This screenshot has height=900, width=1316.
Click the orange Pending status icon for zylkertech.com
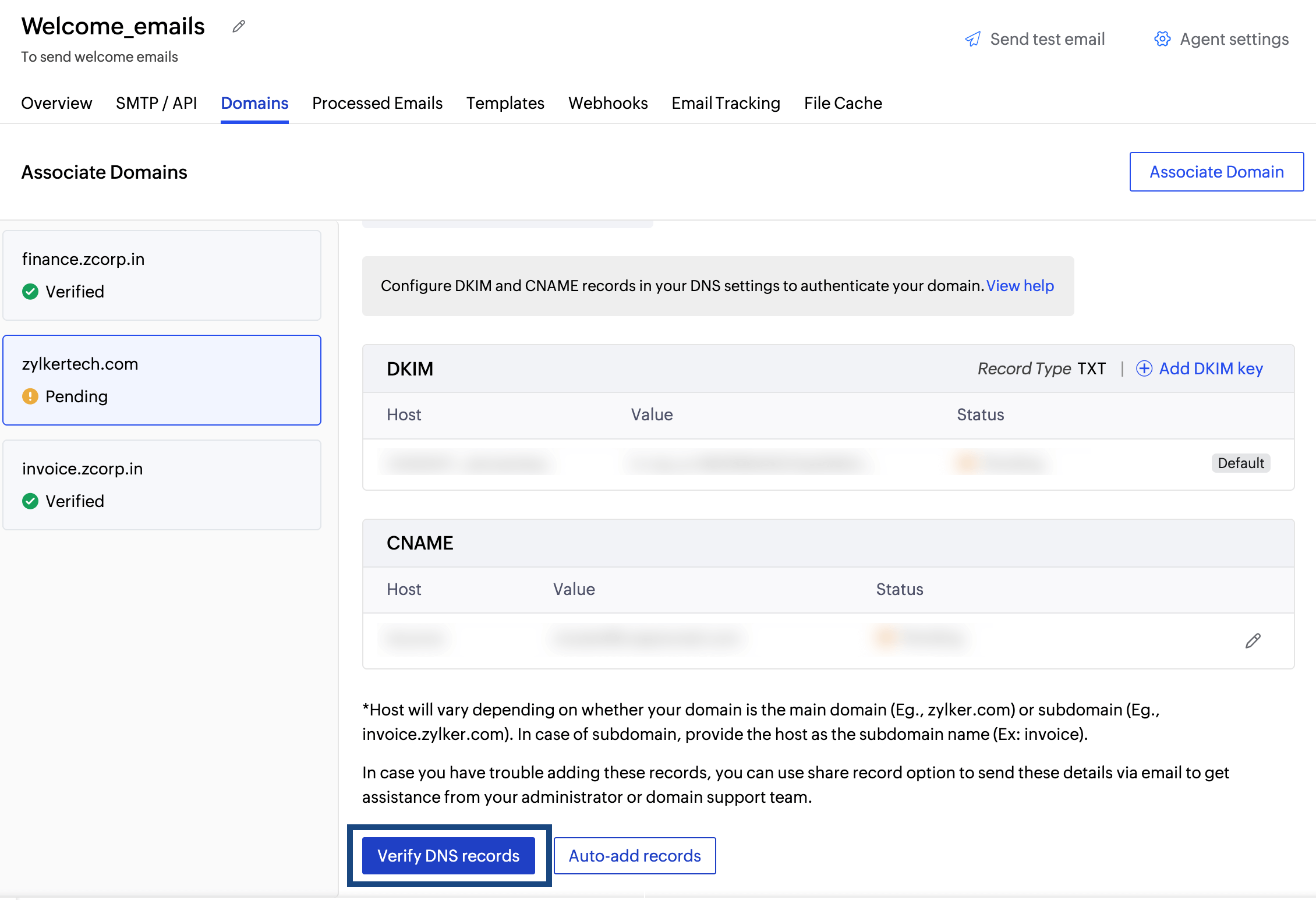click(x=30, y=396)
